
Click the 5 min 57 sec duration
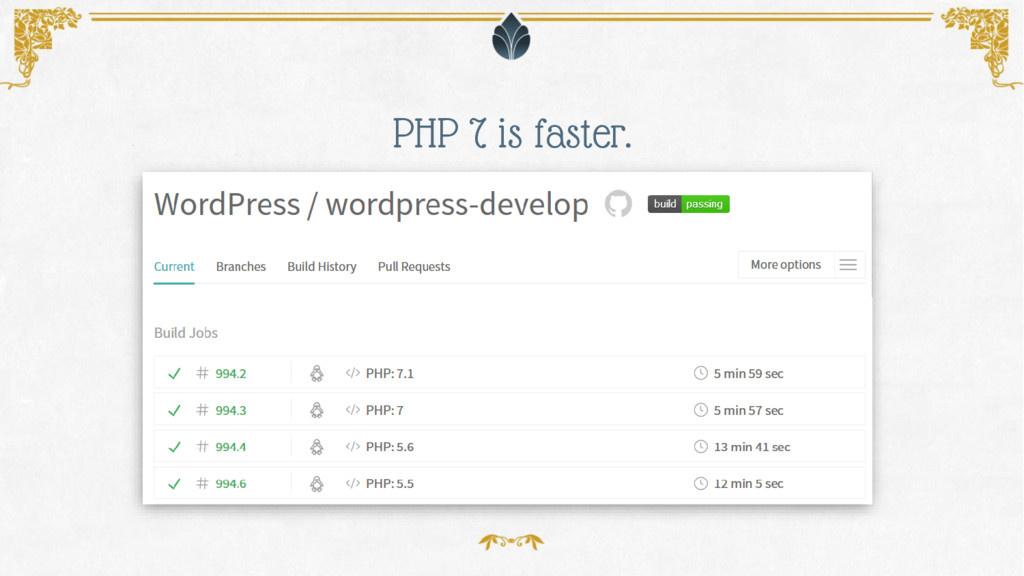click(x=748, y=410)
